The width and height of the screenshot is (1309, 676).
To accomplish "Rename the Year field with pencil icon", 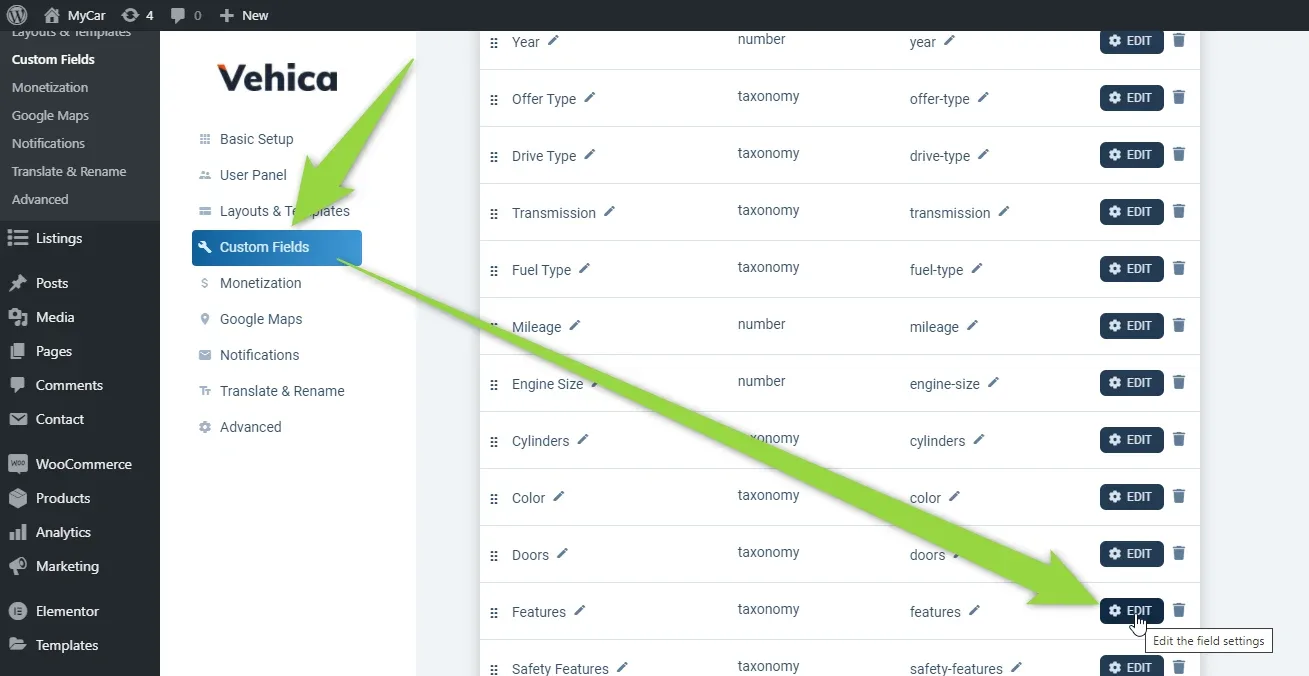I will click(x=553, y=41).
